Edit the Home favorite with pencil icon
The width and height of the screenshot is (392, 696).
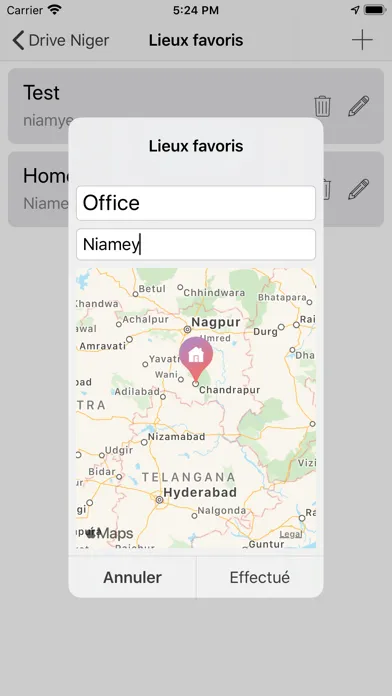[x=359, y=190]
